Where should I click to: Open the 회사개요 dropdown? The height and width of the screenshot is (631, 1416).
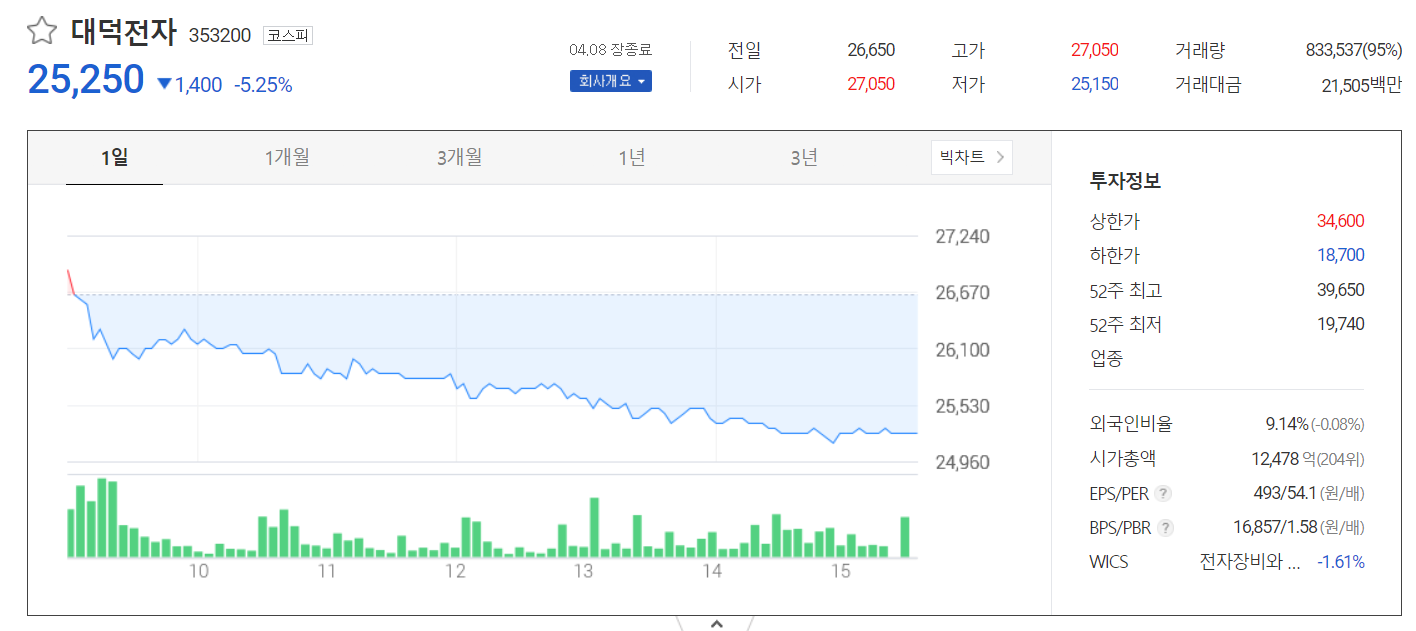coord(611,81)
